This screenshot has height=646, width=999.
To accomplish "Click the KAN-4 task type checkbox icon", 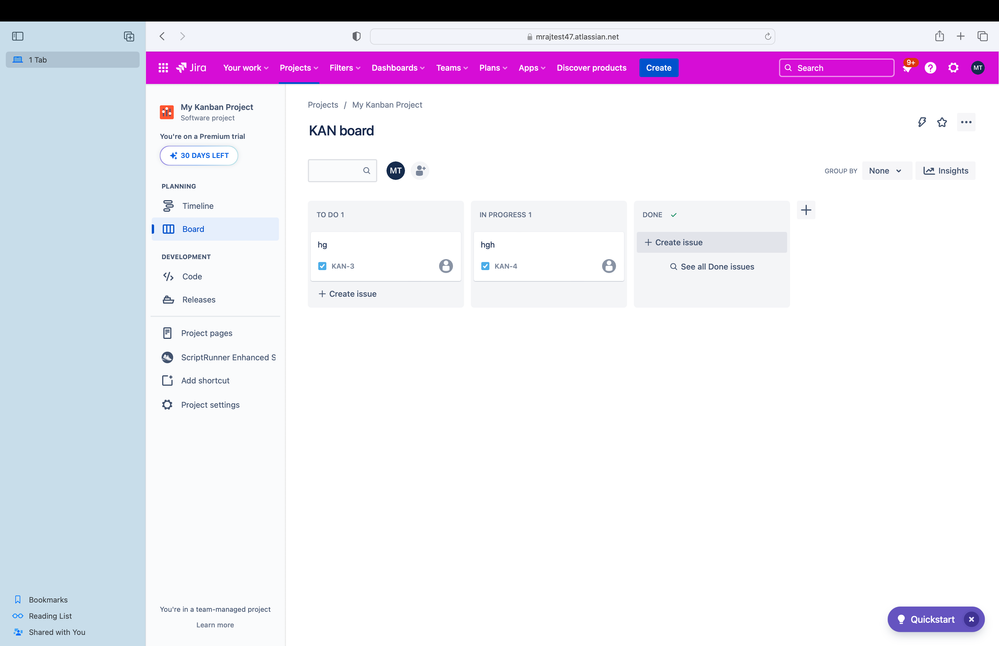I will pyautogui.click(x=485, y=266).
